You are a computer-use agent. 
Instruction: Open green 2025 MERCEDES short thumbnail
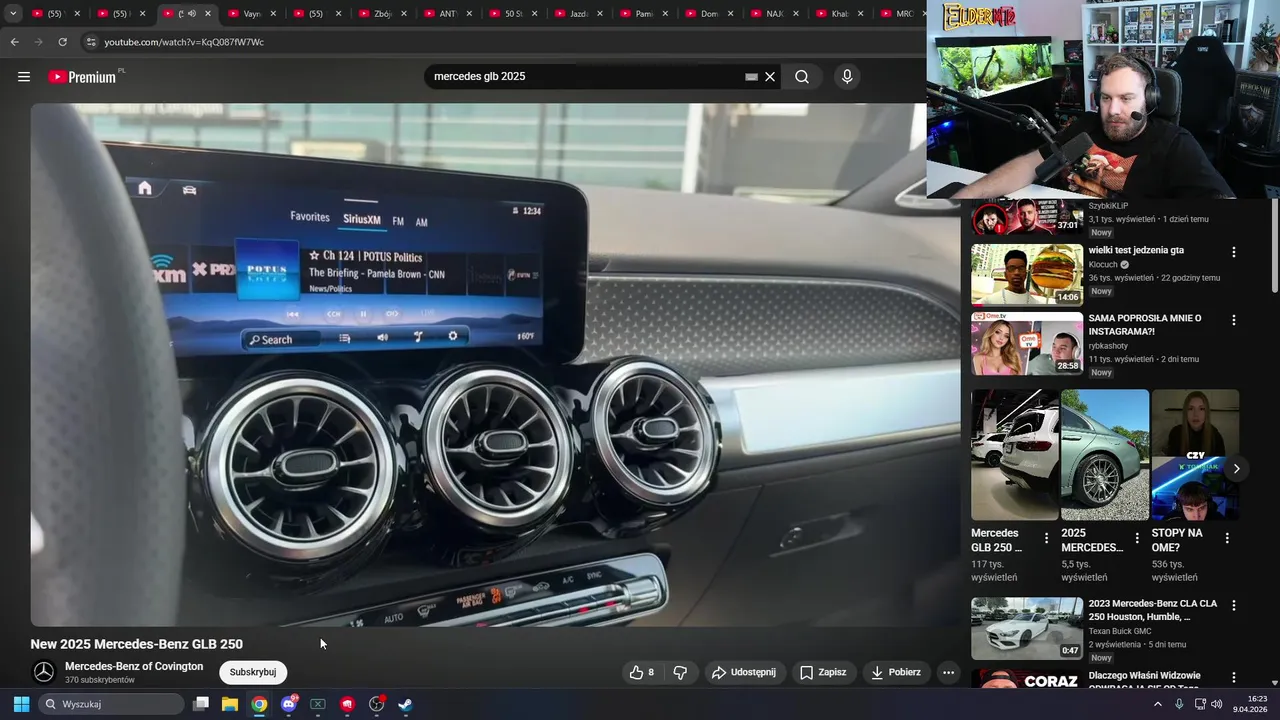click(1105, 455)
